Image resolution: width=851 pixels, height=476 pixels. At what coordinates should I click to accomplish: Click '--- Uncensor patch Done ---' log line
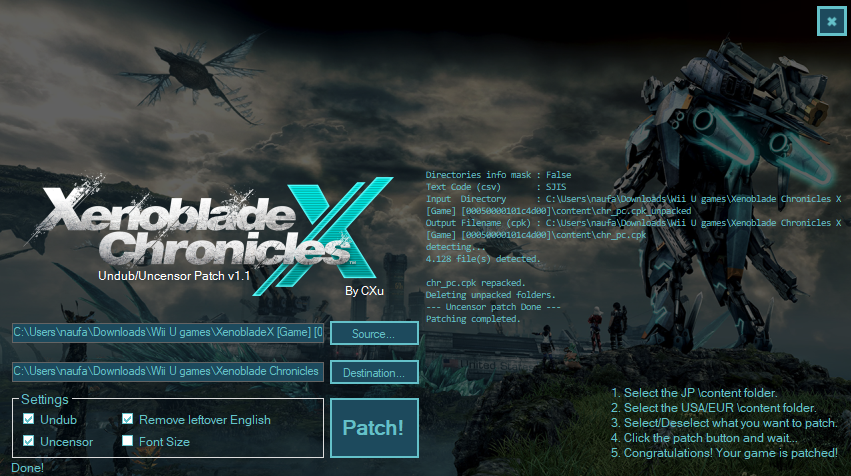[x=493, y=307]
